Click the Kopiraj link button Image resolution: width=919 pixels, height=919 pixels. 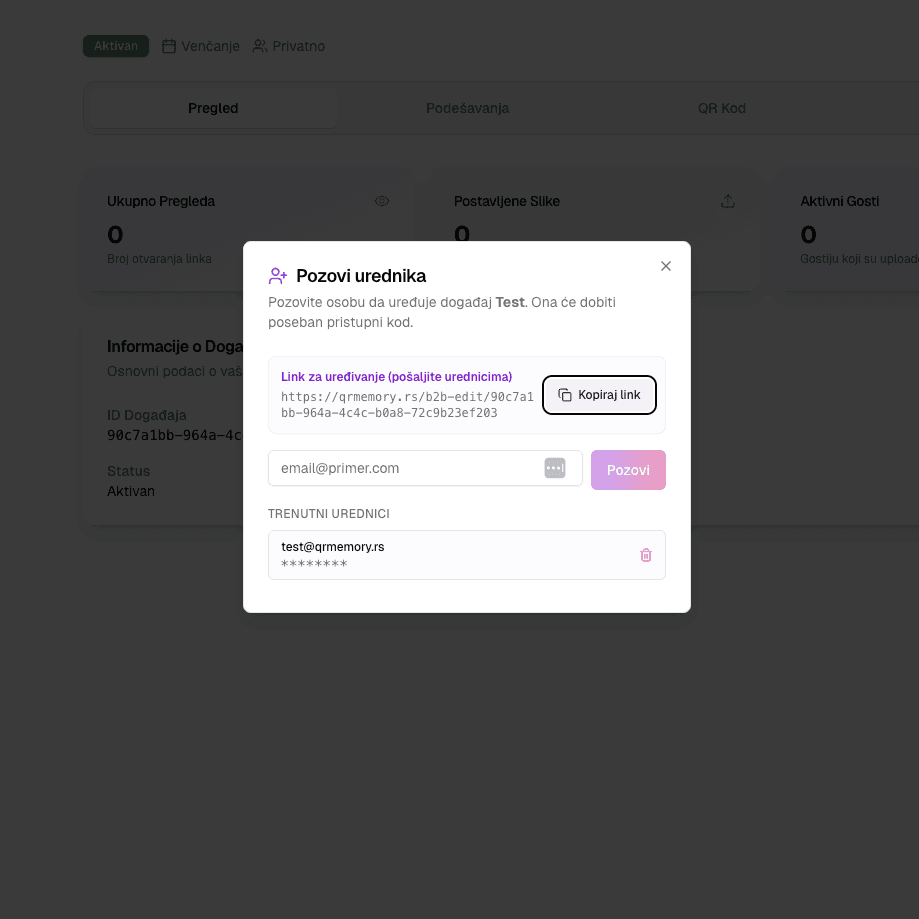599,395
